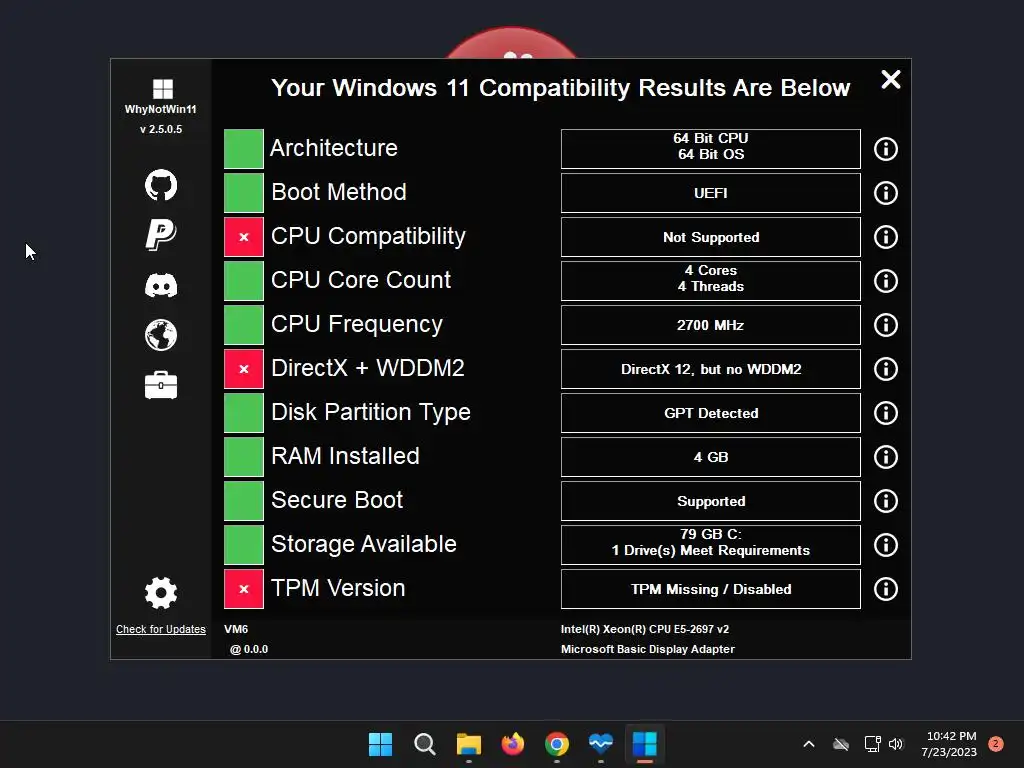The height and width of the screenshot is (768, 1024).
Task: Open the Windows Start menu
Action: pos(380,744)
